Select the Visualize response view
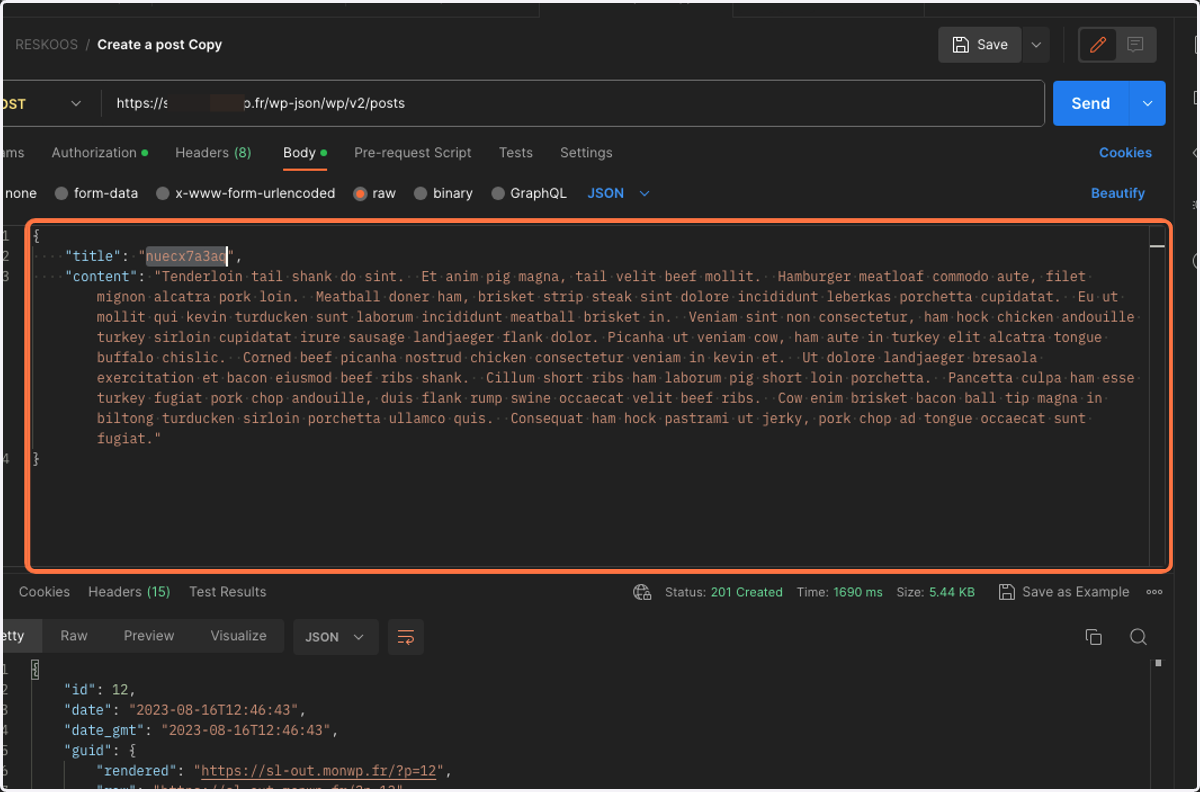The height and width of the screenshot is (792, 1200). [238, 636]
